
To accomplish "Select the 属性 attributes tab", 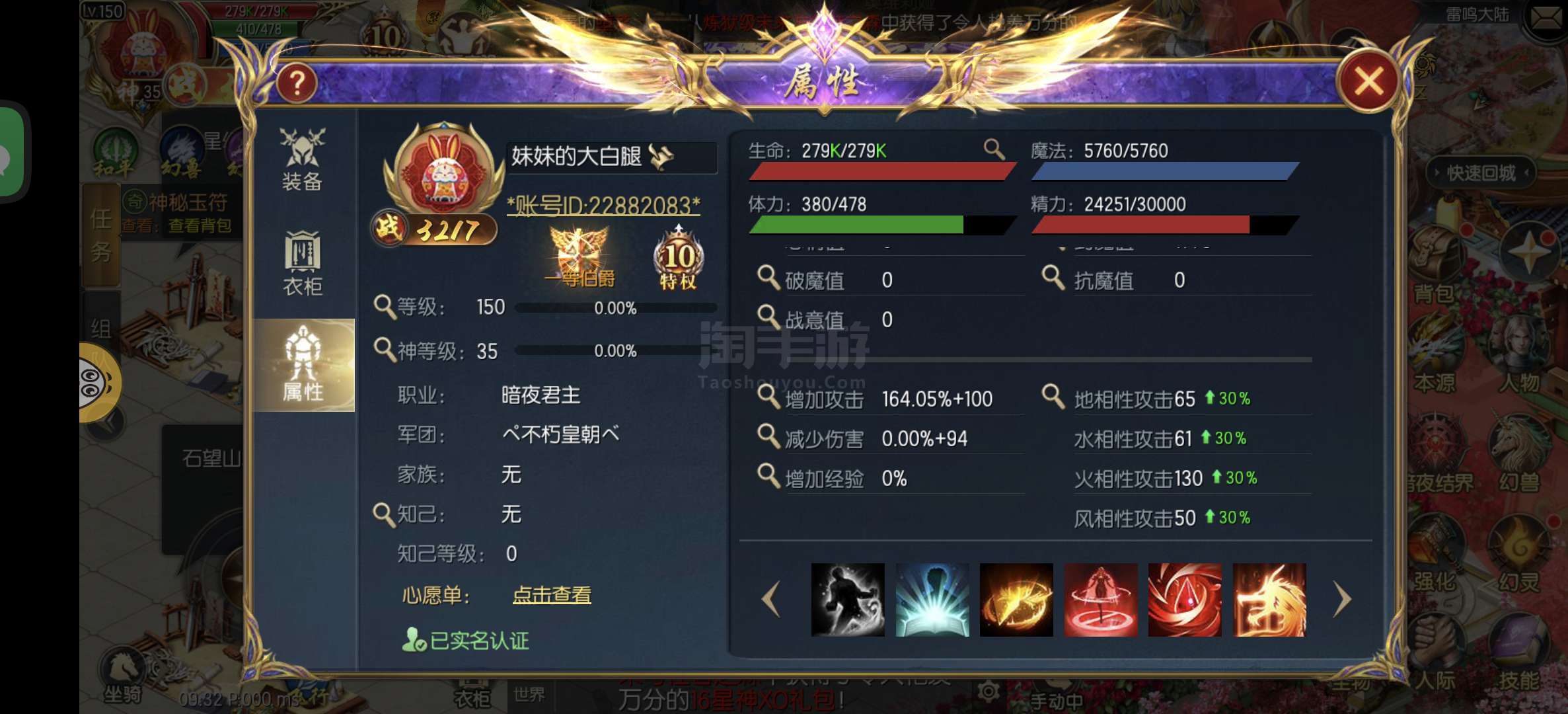I will [303, 365].
